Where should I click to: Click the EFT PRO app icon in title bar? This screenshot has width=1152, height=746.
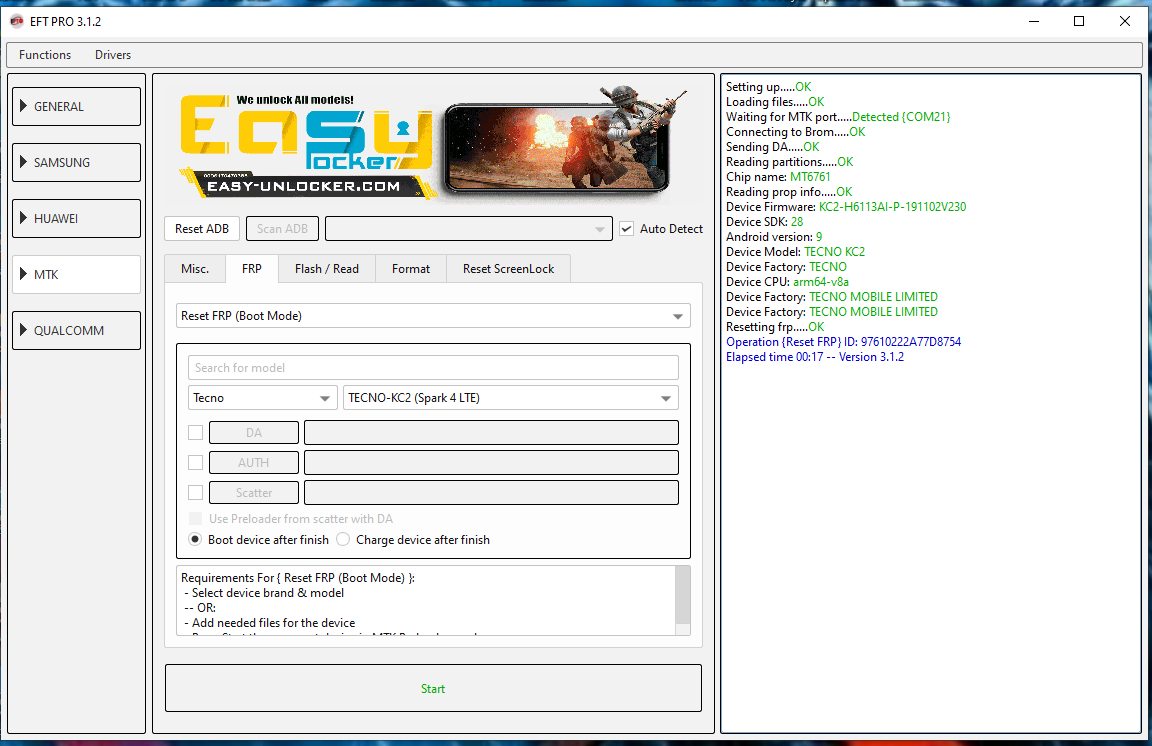pos(16,21)
